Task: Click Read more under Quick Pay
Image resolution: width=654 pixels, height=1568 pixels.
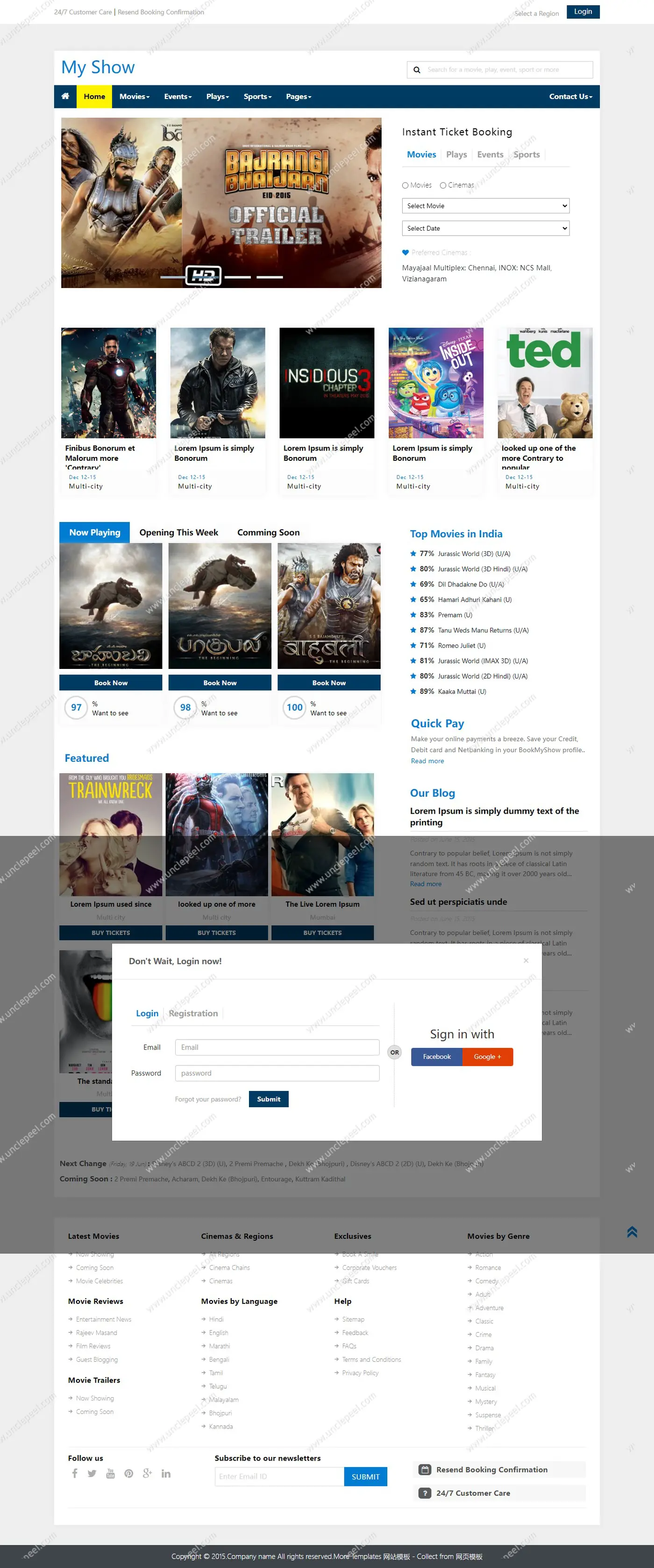Action: (427, 761)
